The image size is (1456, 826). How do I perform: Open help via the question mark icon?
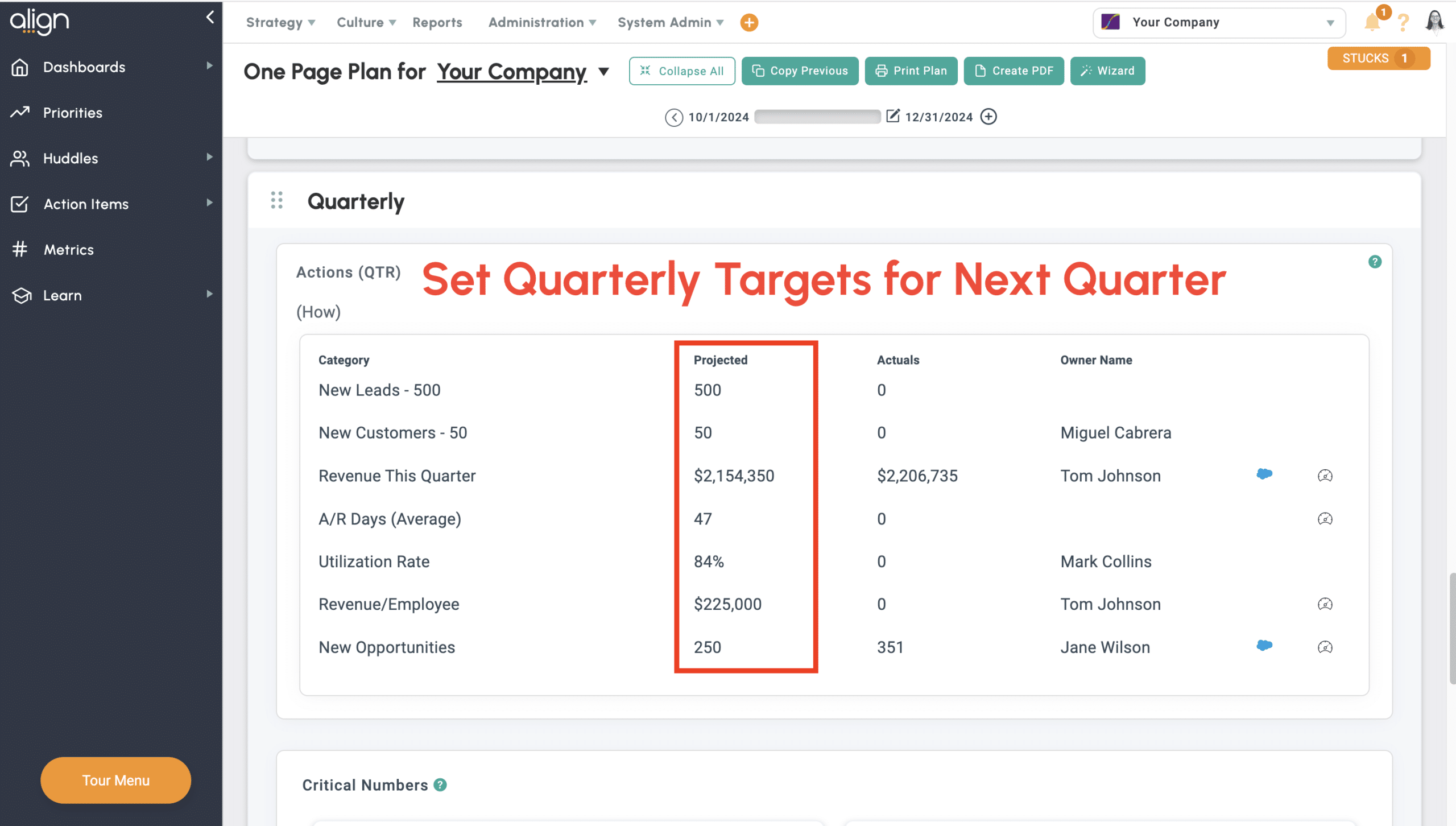[x=1403, y=23]
